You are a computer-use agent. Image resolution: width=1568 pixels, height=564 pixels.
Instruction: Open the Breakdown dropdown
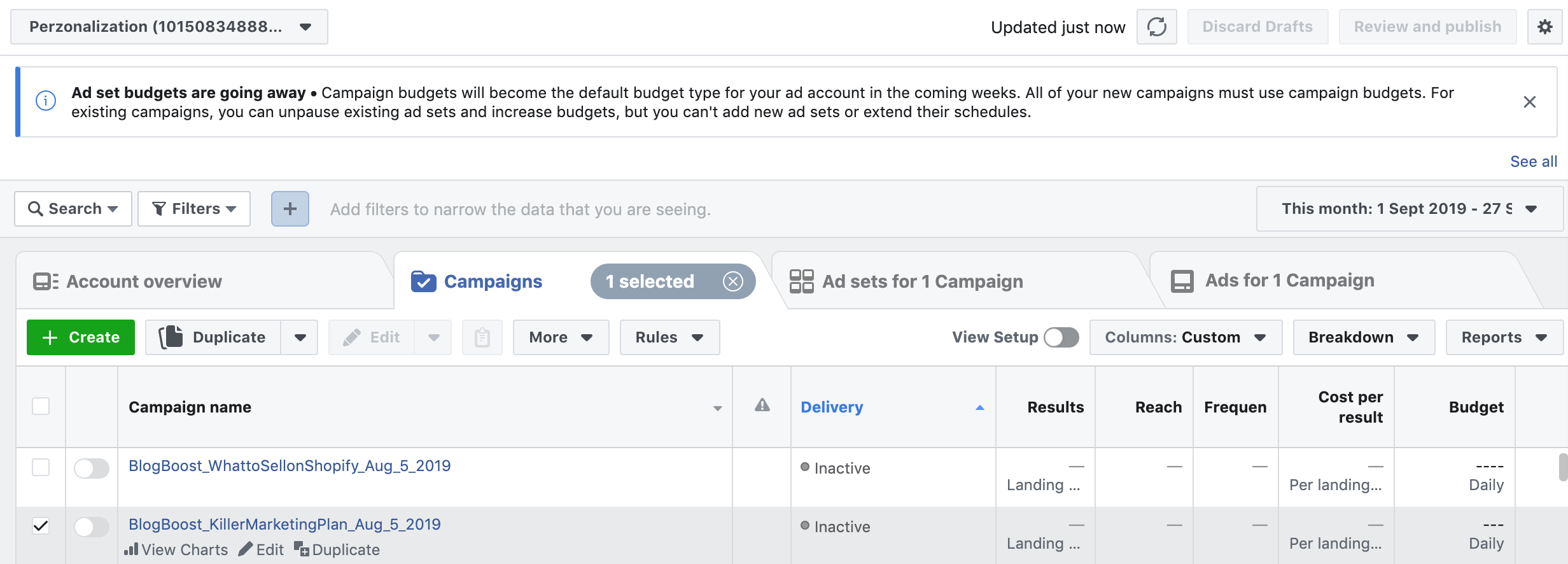tap(1364, 337)
